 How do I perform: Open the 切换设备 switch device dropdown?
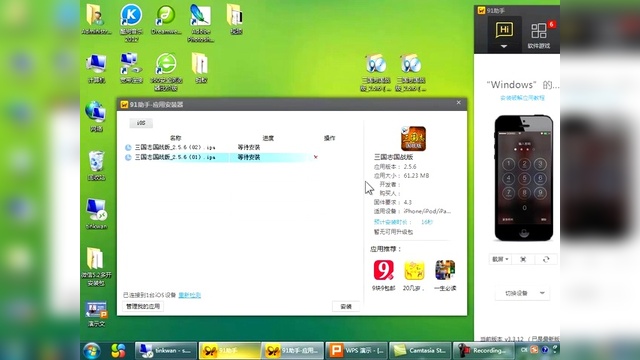click(522, 293)
